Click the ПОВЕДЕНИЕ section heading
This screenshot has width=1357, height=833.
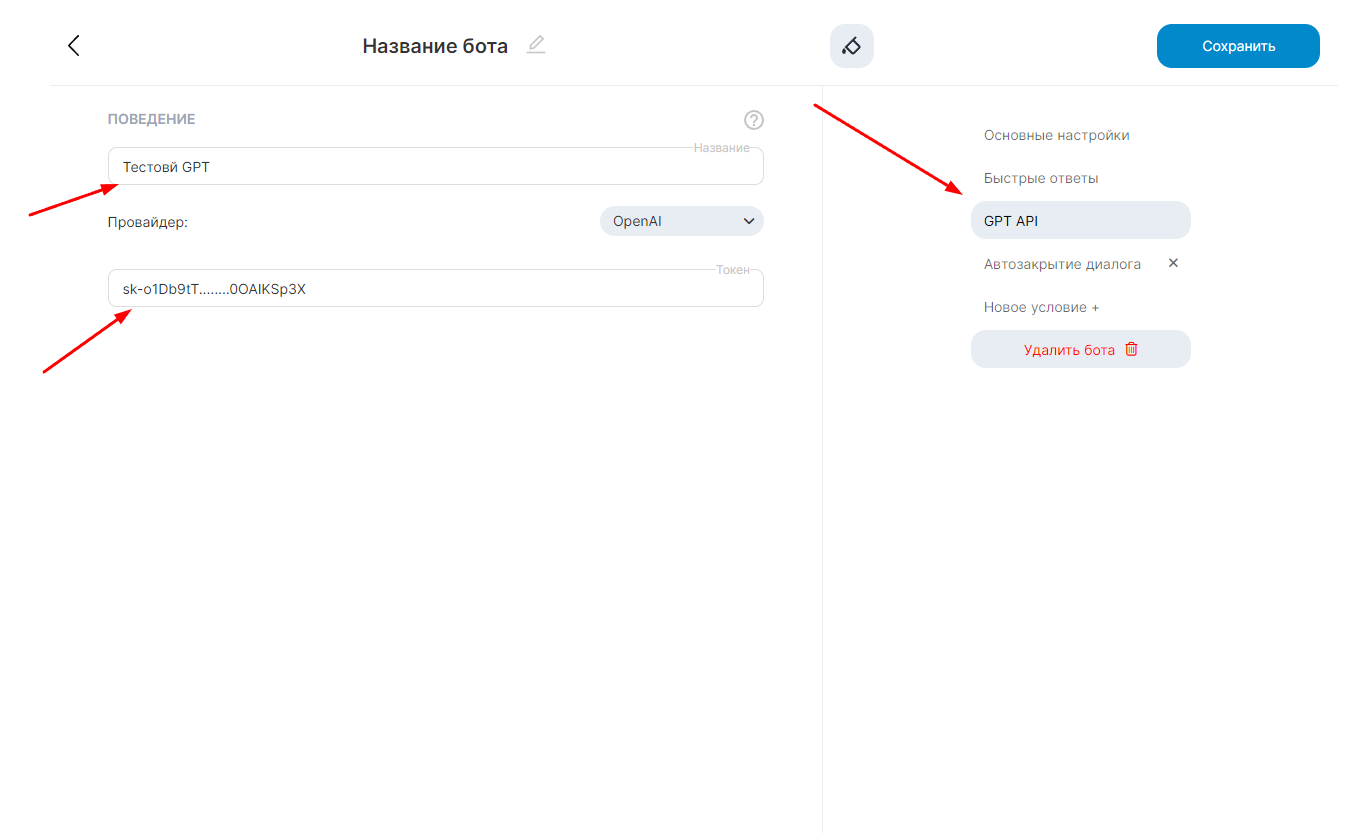(x=152, y=119)
